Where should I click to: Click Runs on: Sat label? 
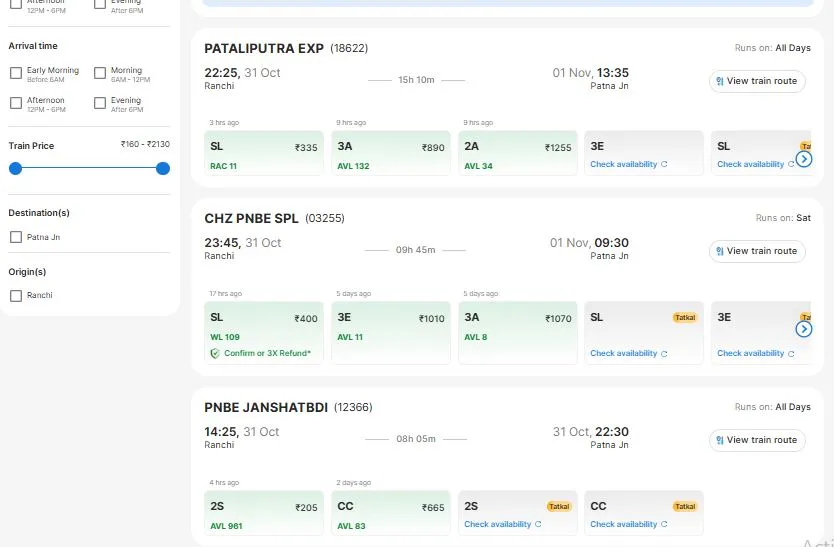(783, 218)
